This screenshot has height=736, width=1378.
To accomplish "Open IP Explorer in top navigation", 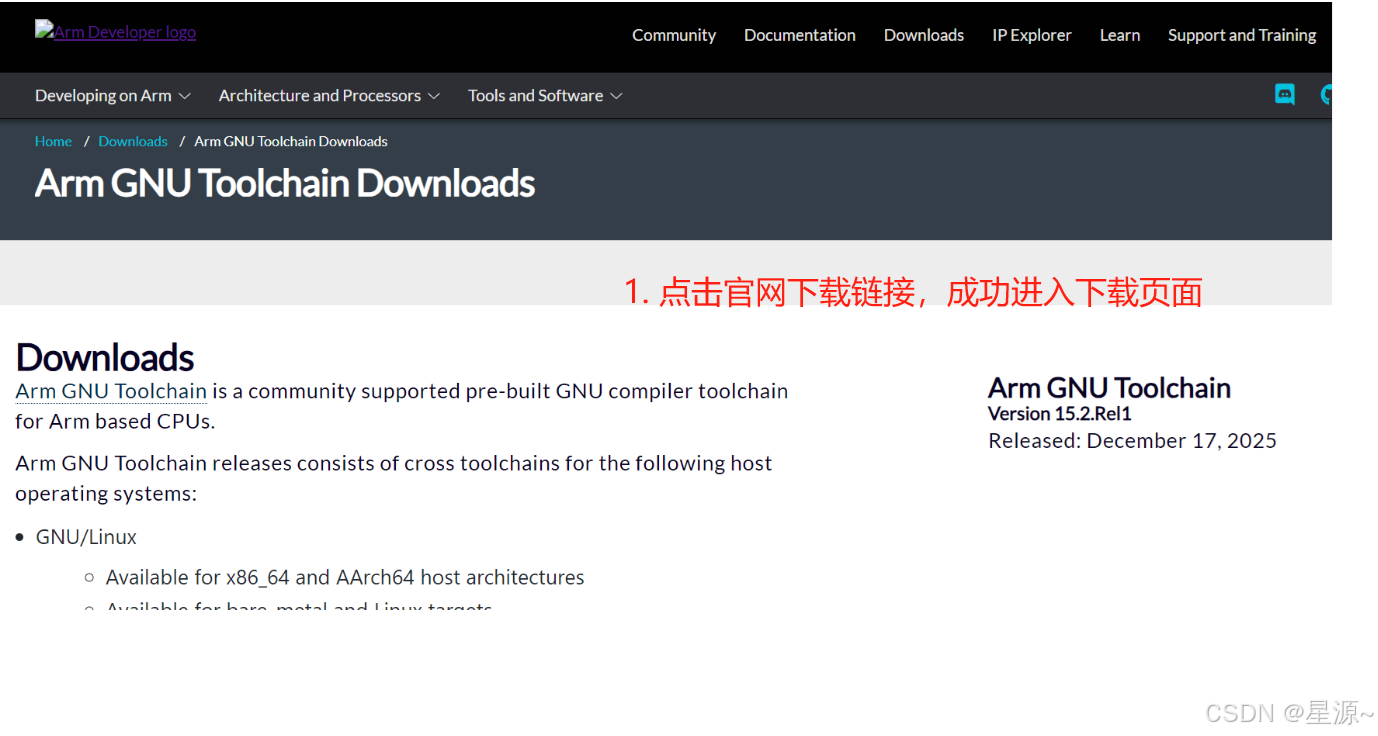I will [x=1032, y=35].
